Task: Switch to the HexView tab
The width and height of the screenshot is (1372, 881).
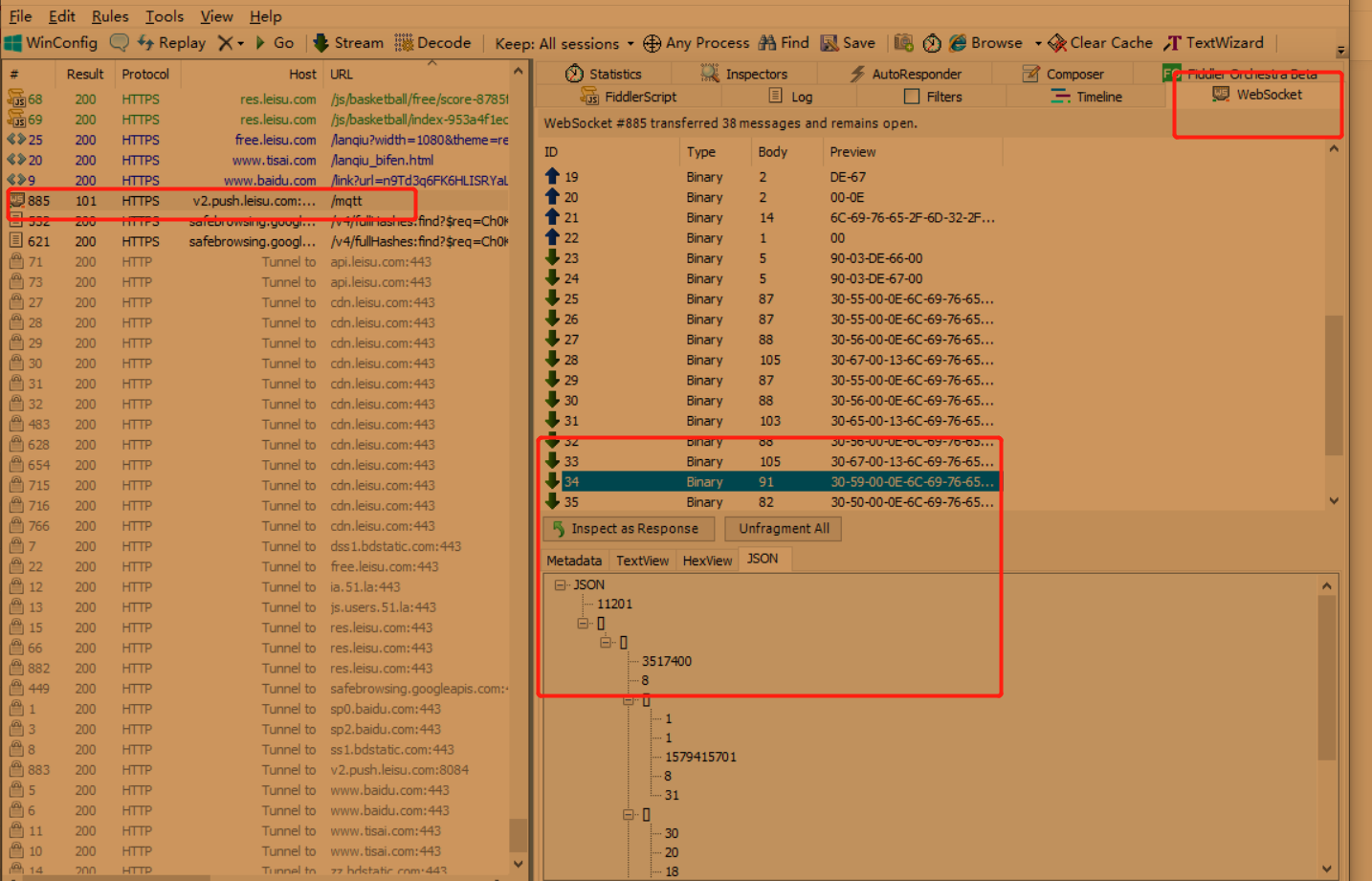Action: tap(707, 561)
